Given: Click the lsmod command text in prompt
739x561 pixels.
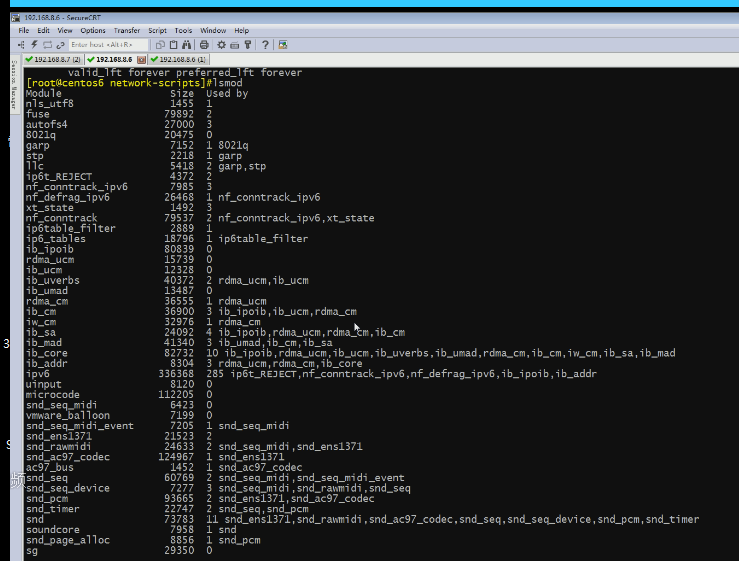Looking at the screenshot, I should point(227,83).
